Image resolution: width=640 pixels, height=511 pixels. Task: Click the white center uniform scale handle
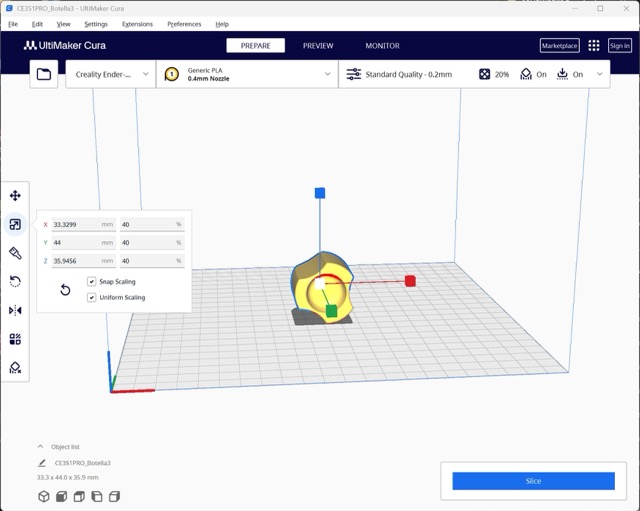(320, 283)
